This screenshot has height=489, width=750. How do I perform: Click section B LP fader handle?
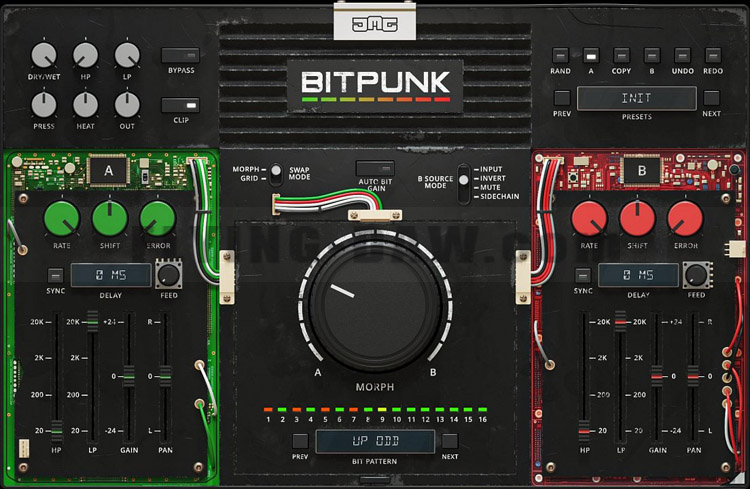(x=620, y=322)
